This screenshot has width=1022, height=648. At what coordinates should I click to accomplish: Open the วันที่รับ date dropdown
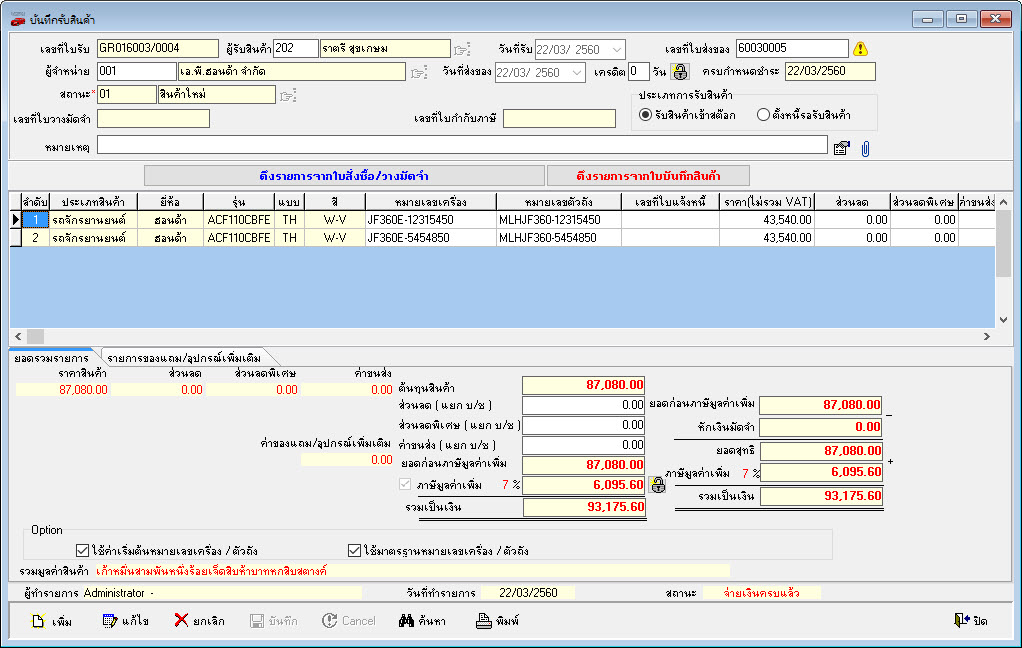tap(617, 50)
